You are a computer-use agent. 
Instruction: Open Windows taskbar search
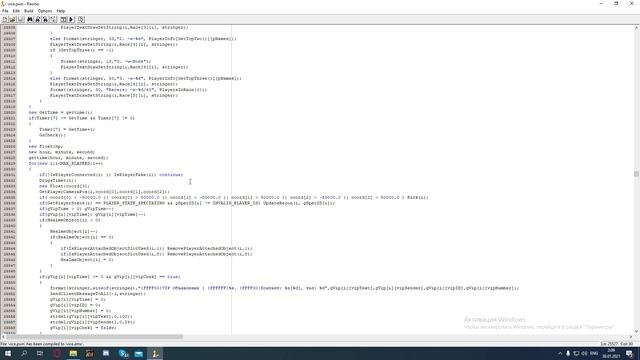(24, 353)
